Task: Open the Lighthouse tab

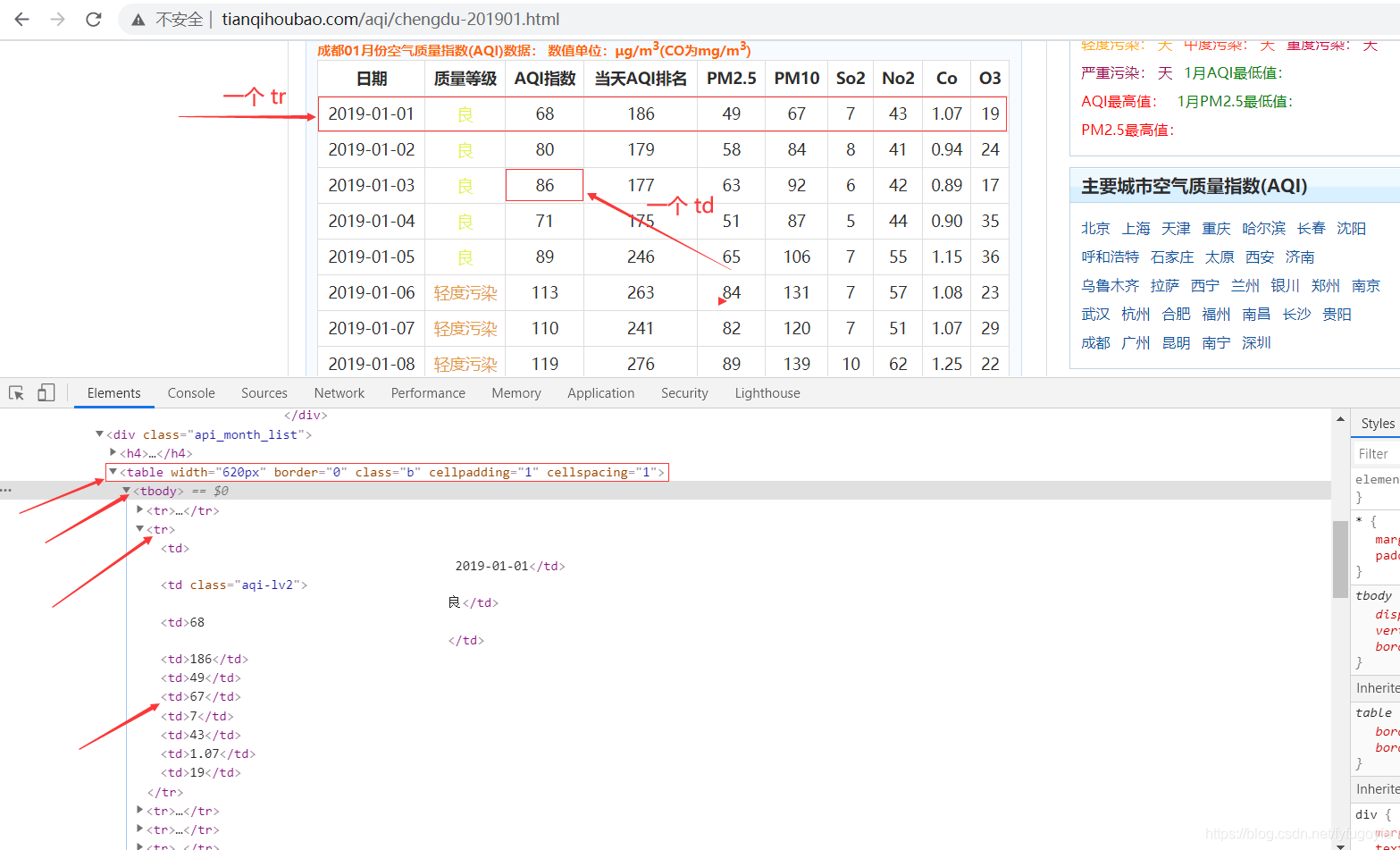Action: click(x=767, y=393)
